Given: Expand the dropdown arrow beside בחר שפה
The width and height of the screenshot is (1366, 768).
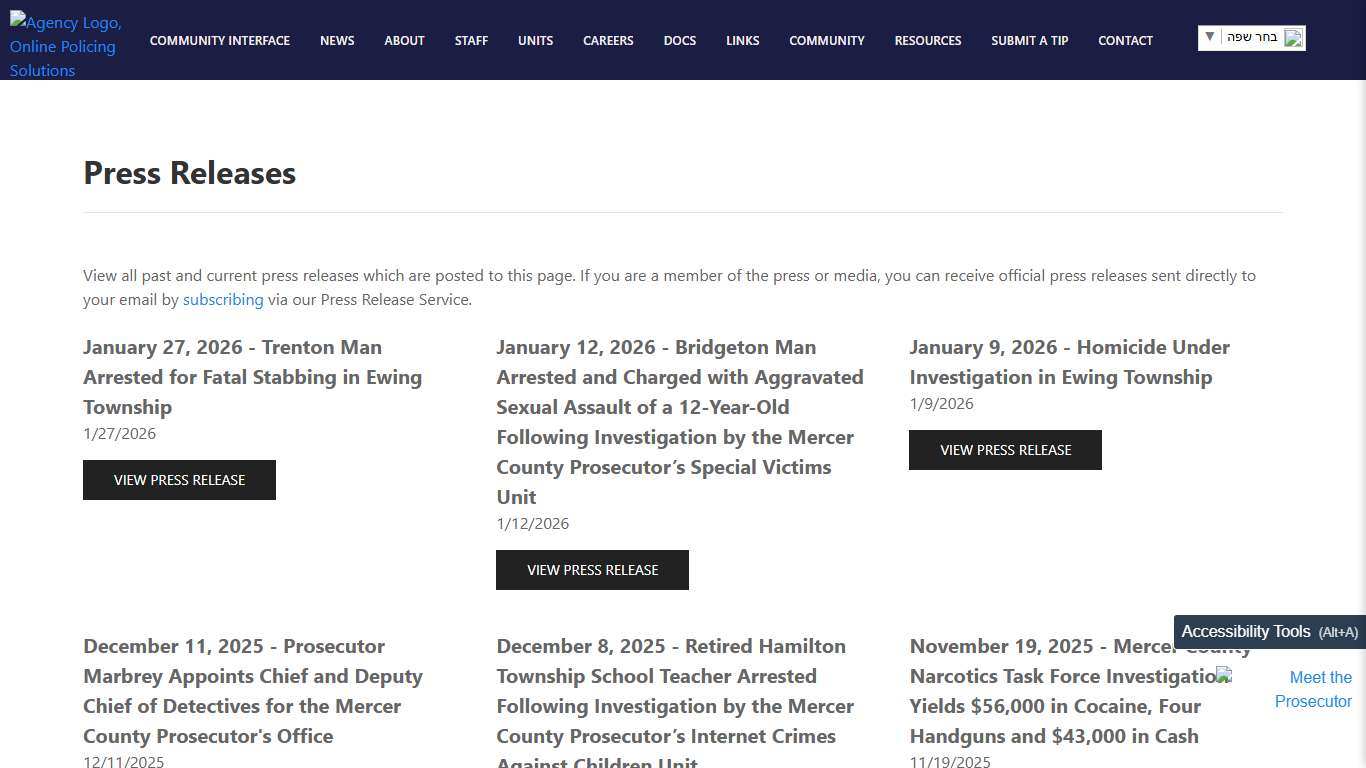Looking at the screenshot, I should point(1211,37).
